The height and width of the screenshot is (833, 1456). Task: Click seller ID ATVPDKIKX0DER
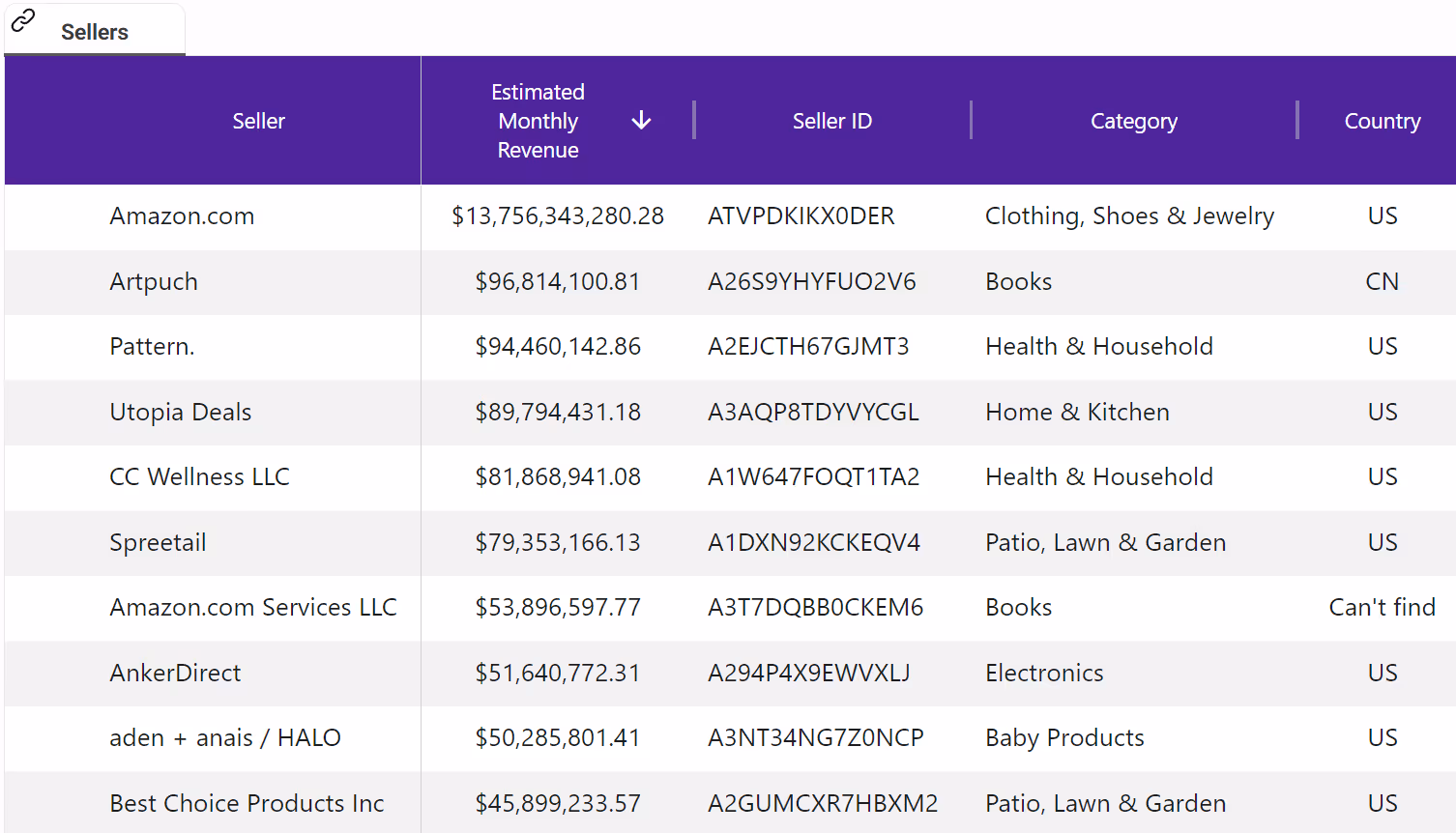pyautogui.click(x=801, y=215)
